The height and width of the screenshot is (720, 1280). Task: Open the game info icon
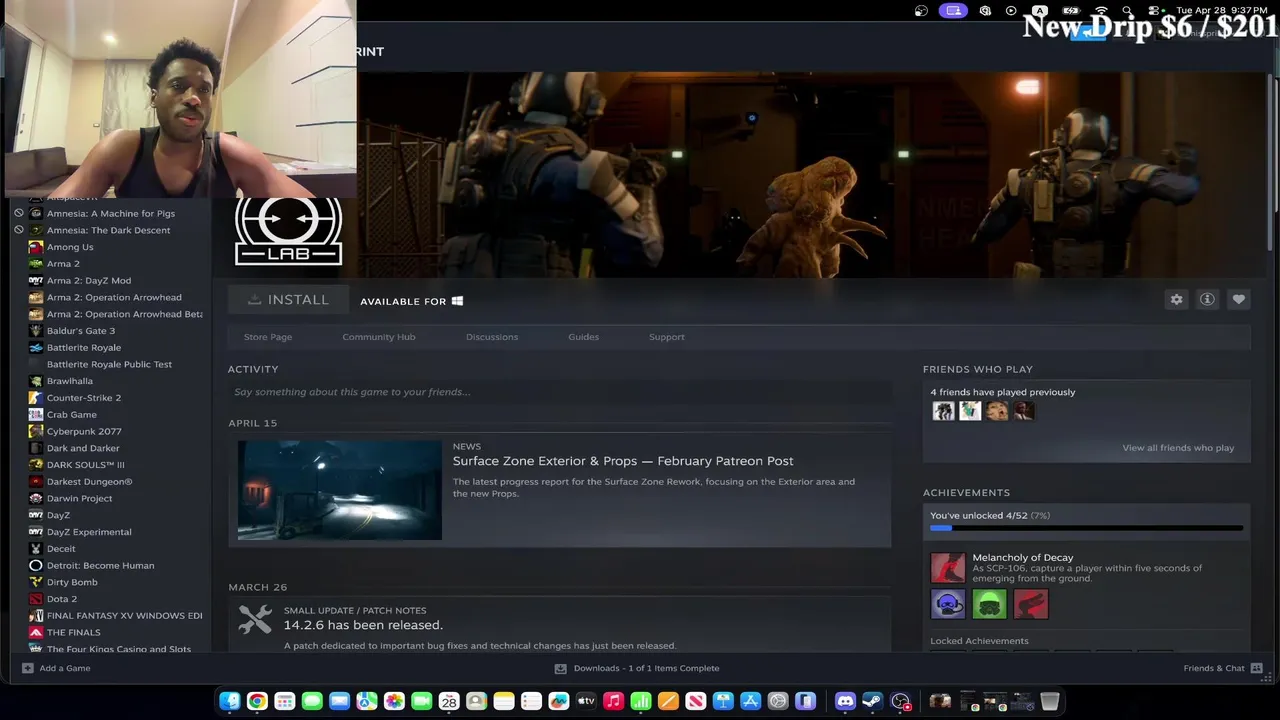[x=1207, y=299]
